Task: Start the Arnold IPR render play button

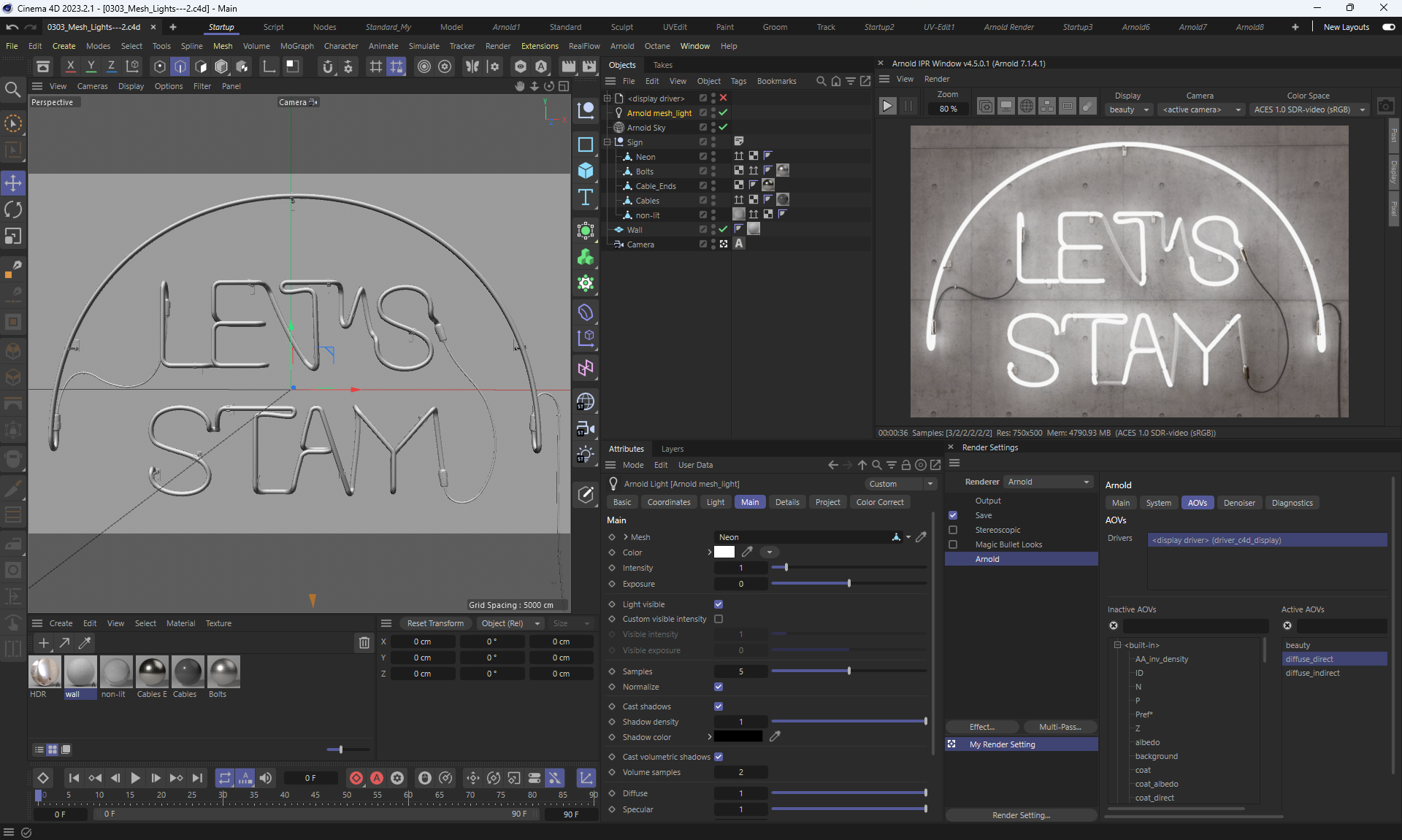Action: coord(887,106)
